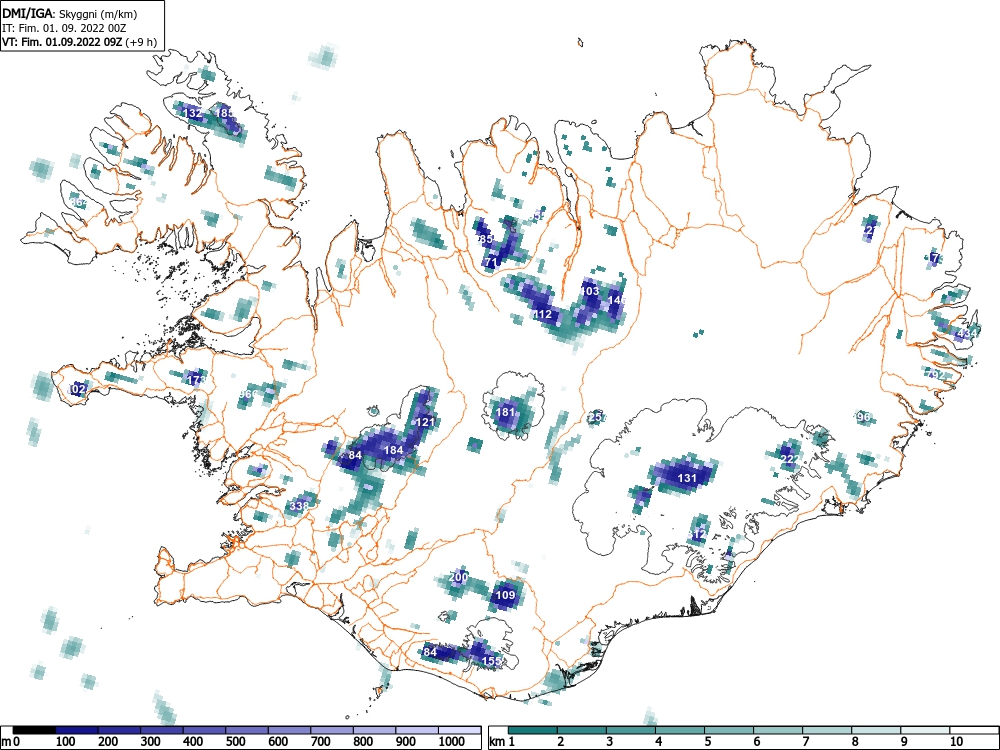The height and width of the screenshot is (750, 1000).
Task: Select the '864' visibility value
Action: (x=79, y=202)
